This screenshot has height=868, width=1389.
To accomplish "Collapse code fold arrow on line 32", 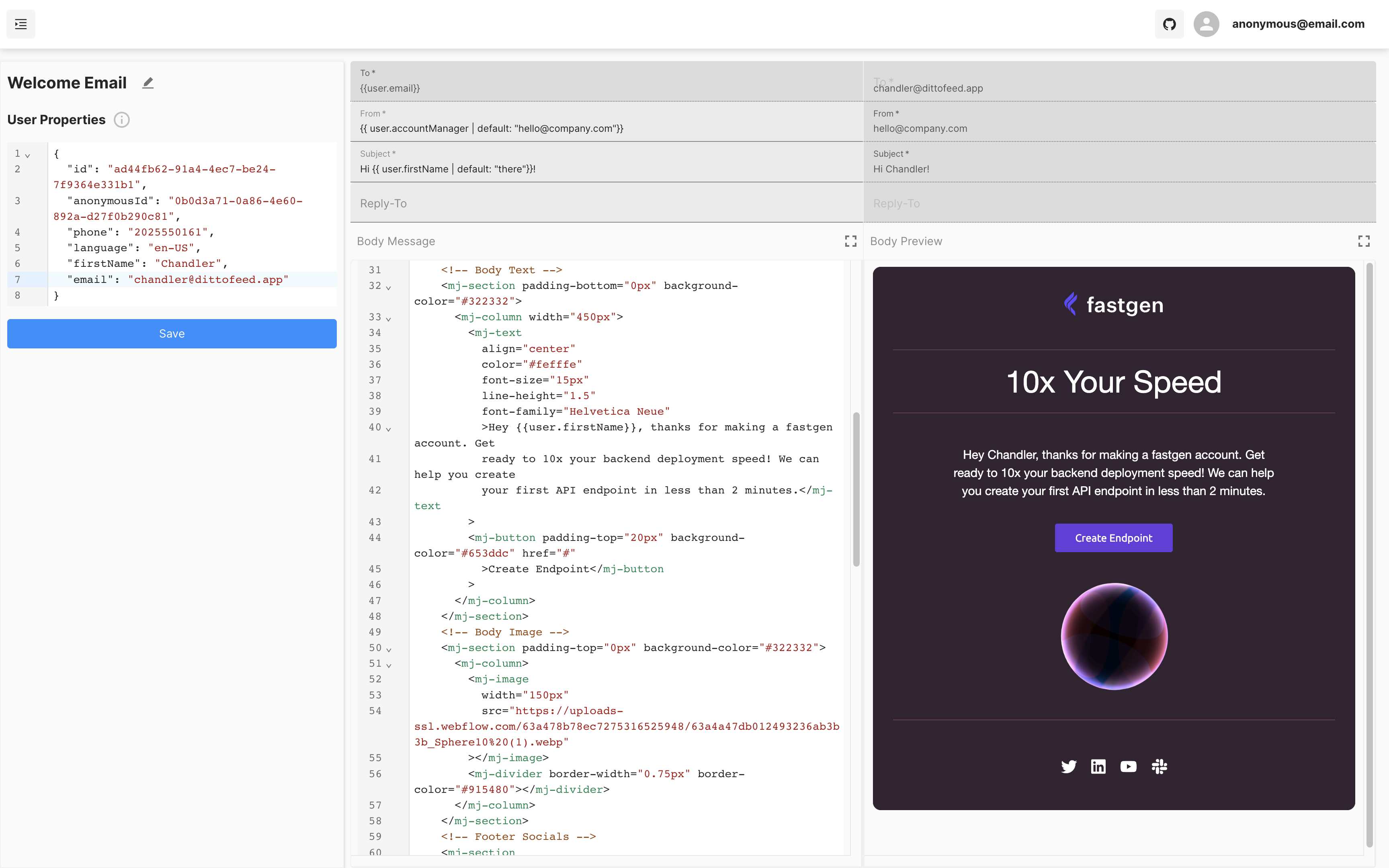I will pos(389,287).
